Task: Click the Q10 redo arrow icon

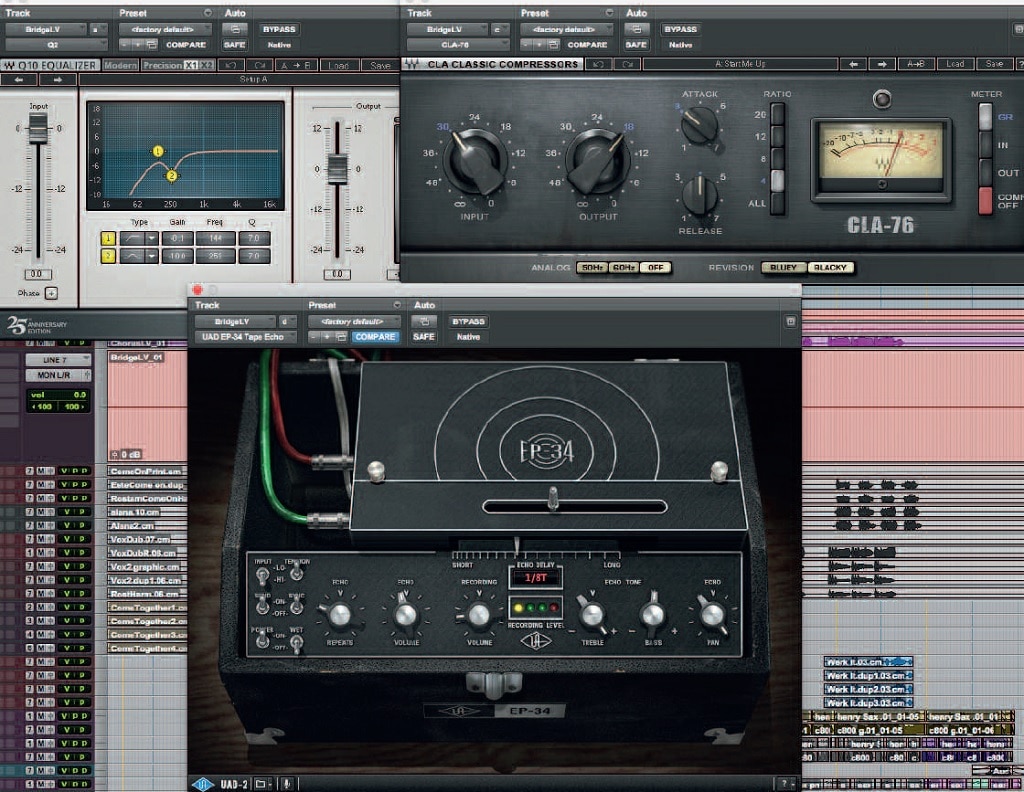Action: (x=259, y=65)
